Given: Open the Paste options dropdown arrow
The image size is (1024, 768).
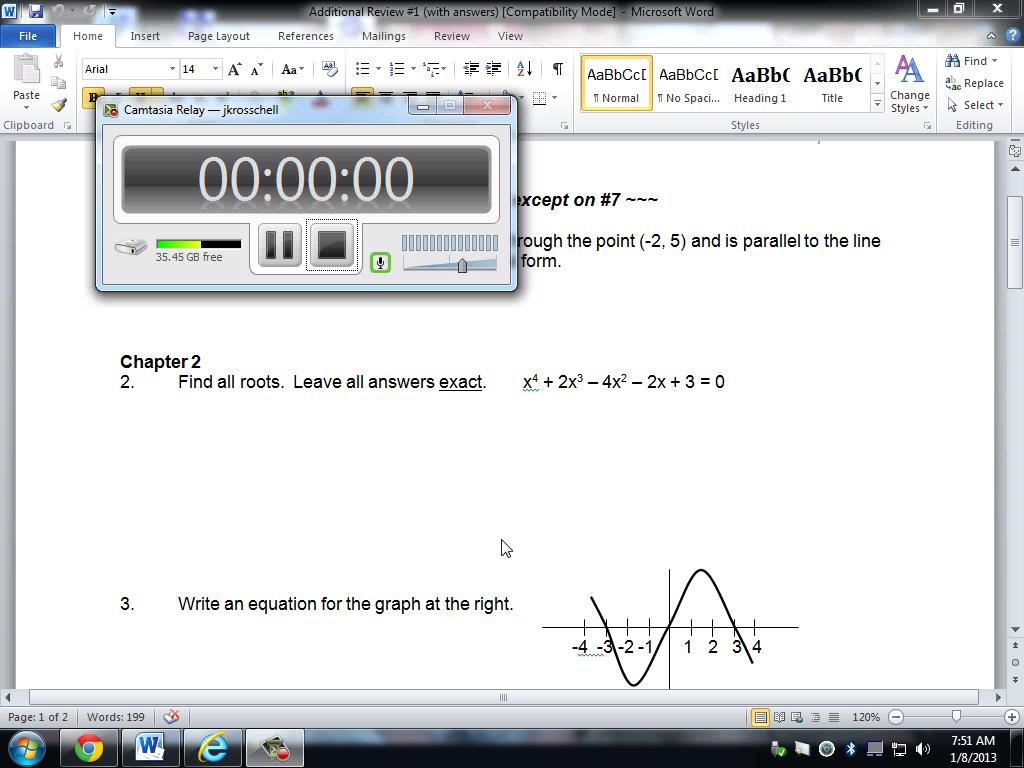Looking at the screenshot, I should [26, 108].
